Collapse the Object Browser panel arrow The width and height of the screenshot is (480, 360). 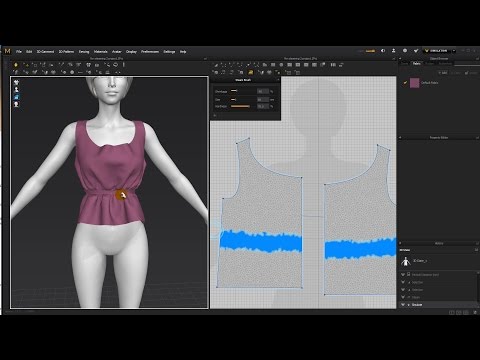pos(400,59)
